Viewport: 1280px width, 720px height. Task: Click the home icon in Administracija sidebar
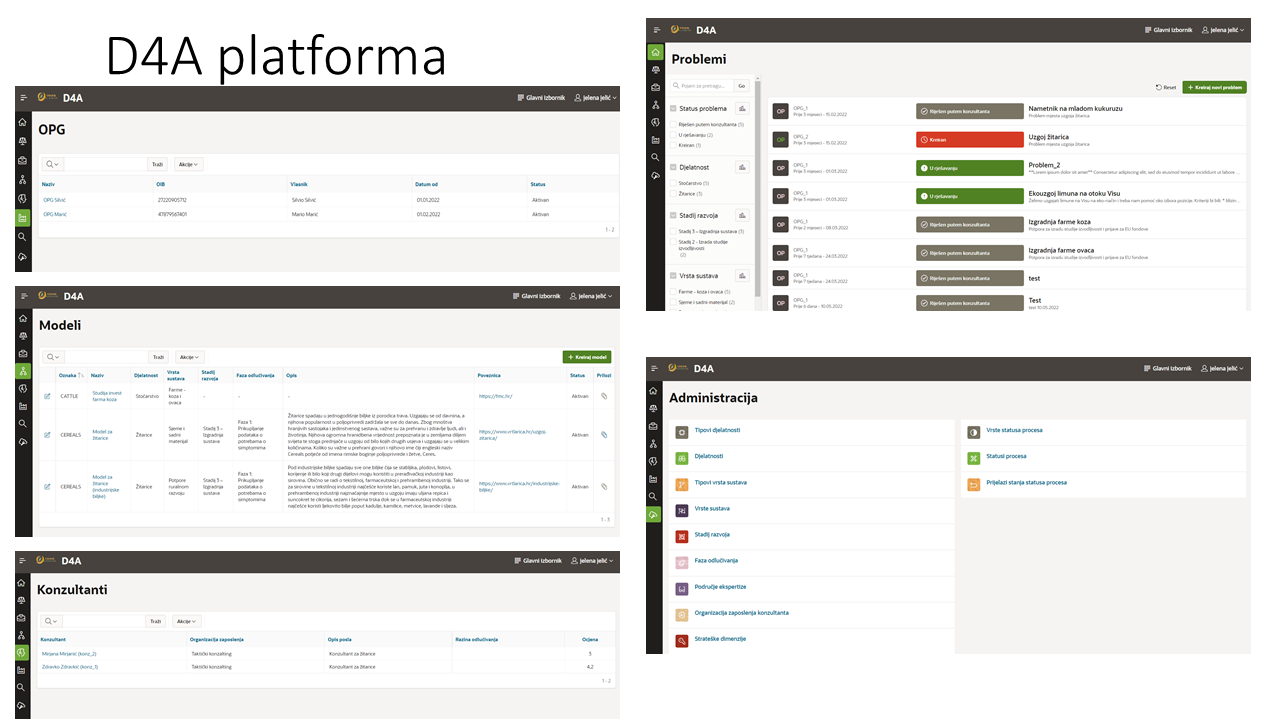653,391
